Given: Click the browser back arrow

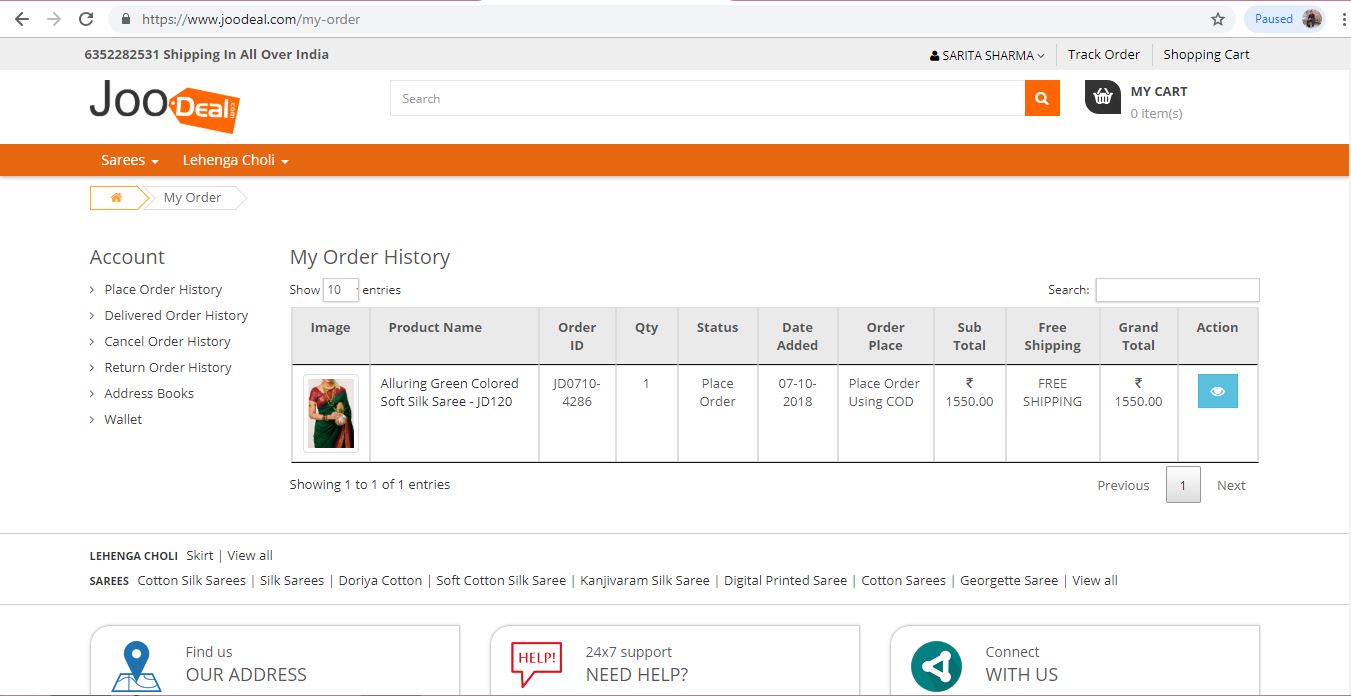Looking at the screenshot, I should 22,19.
